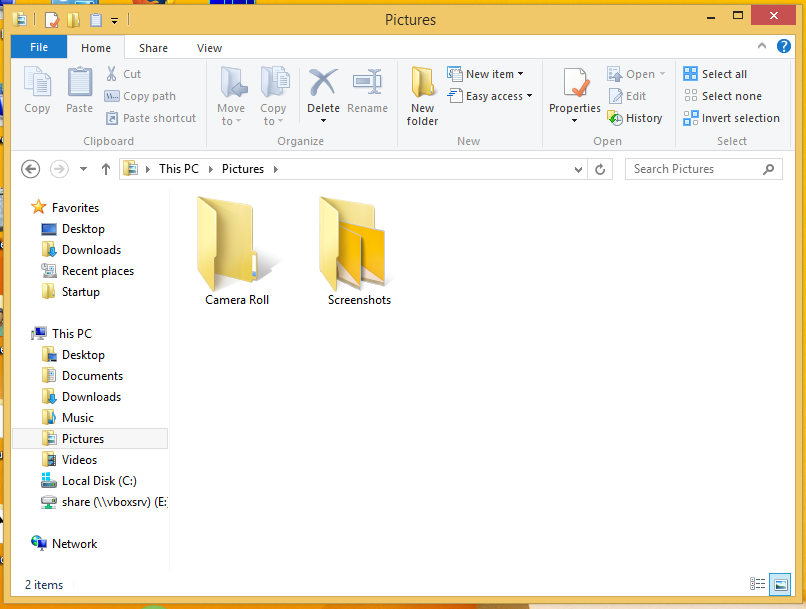Switch to the Share ribbon tab
The height and width of the screenshot is (609, 806).
[x=152, y=47]
